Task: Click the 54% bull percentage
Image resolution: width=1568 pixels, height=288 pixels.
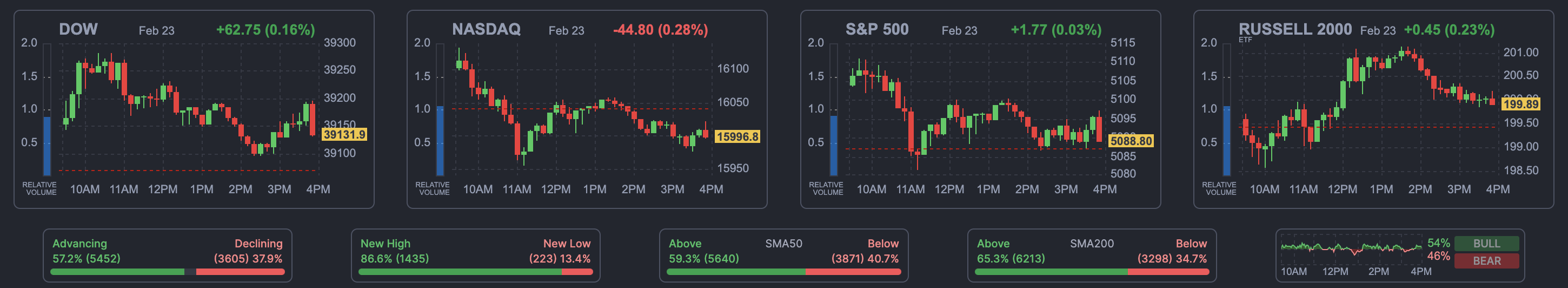Action: click(x=1438, y=243)
